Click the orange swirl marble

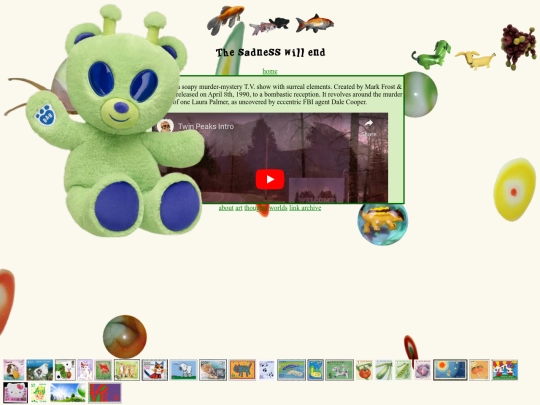125,336
